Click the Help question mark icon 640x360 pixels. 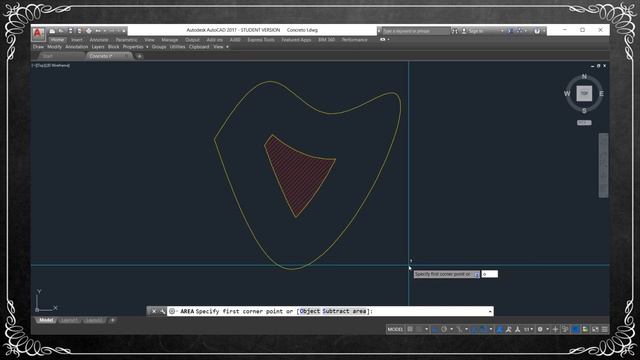point(537,31)
